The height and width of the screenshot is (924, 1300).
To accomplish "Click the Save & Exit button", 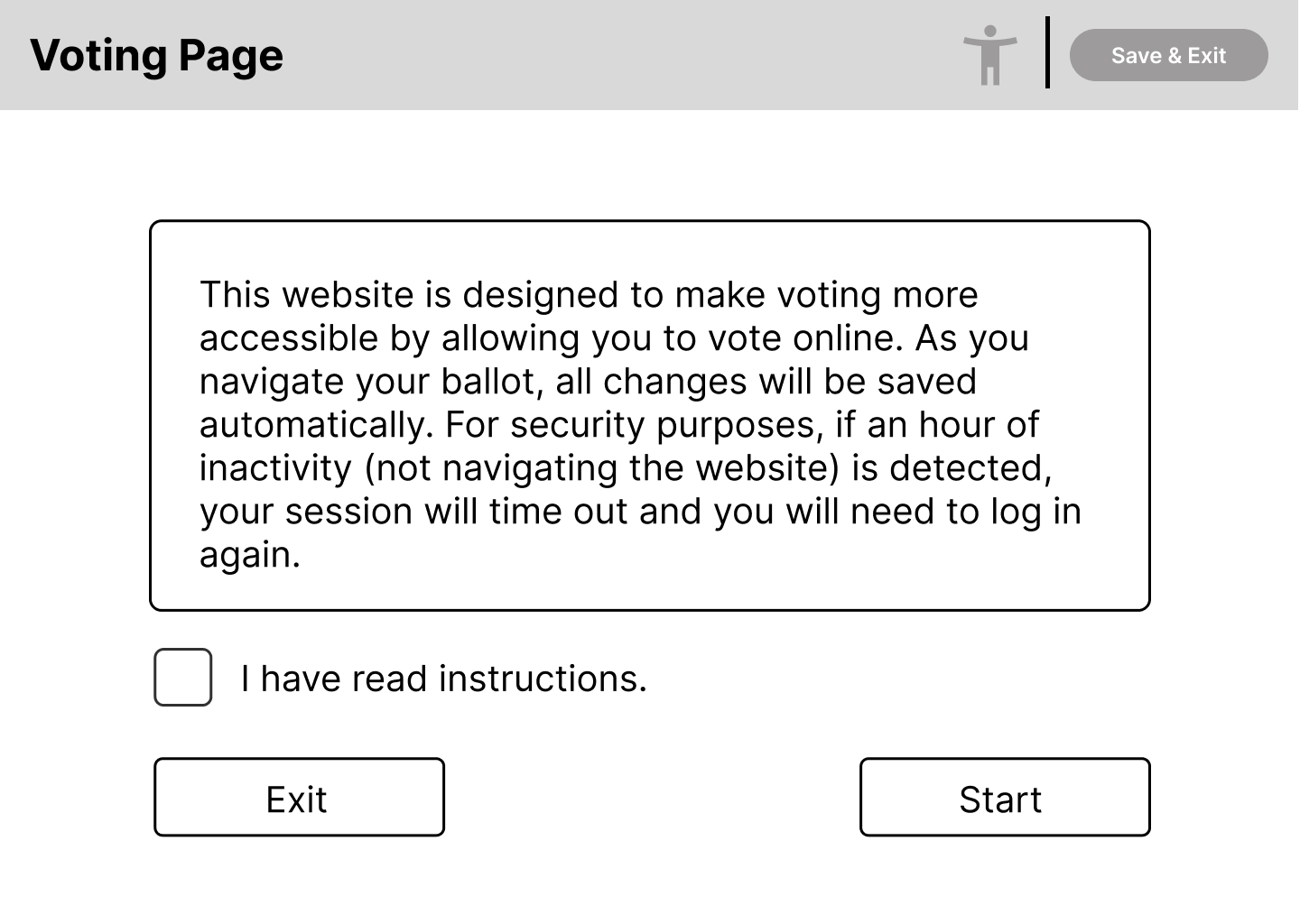I will tap(1168, 55).
